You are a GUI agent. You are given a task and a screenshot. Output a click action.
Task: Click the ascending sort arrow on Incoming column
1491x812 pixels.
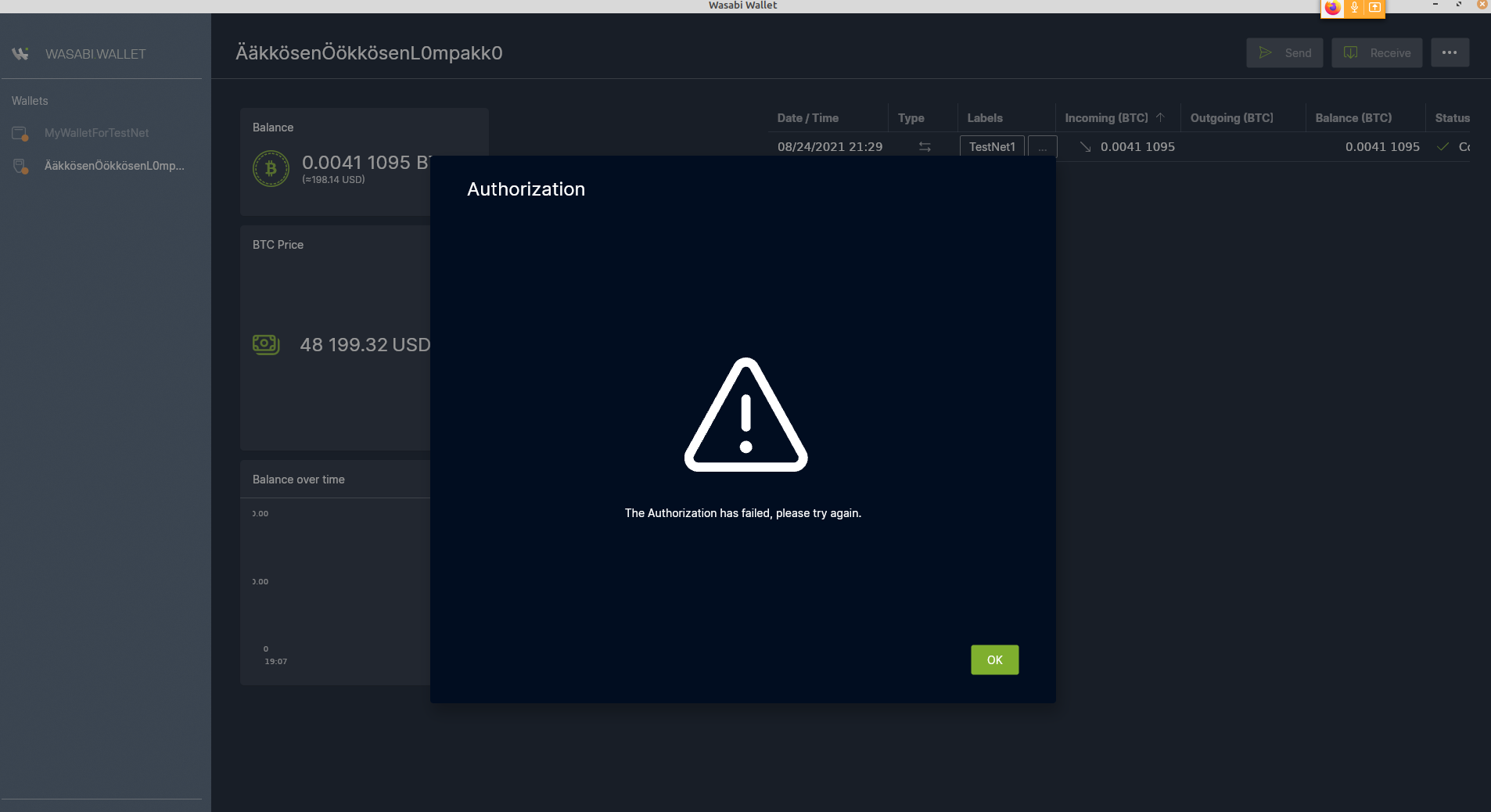coord(1160,117)
